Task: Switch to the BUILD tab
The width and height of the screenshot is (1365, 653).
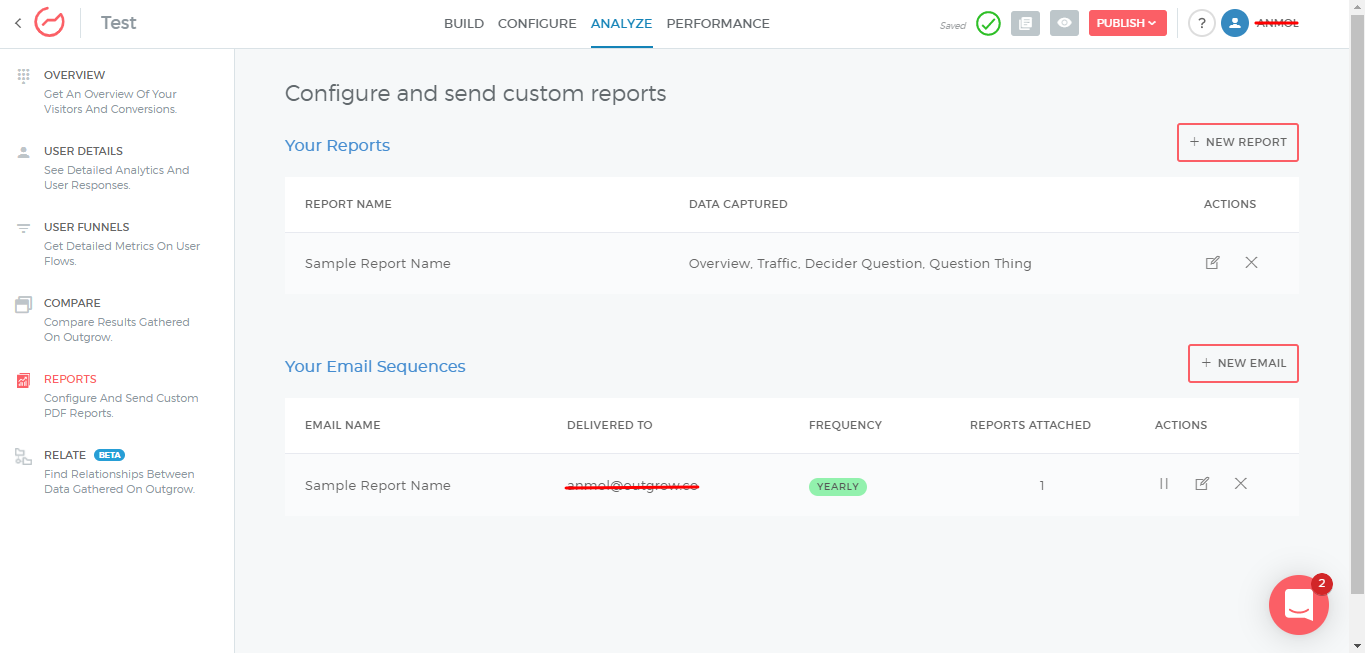Action: (x=464, y=23)
